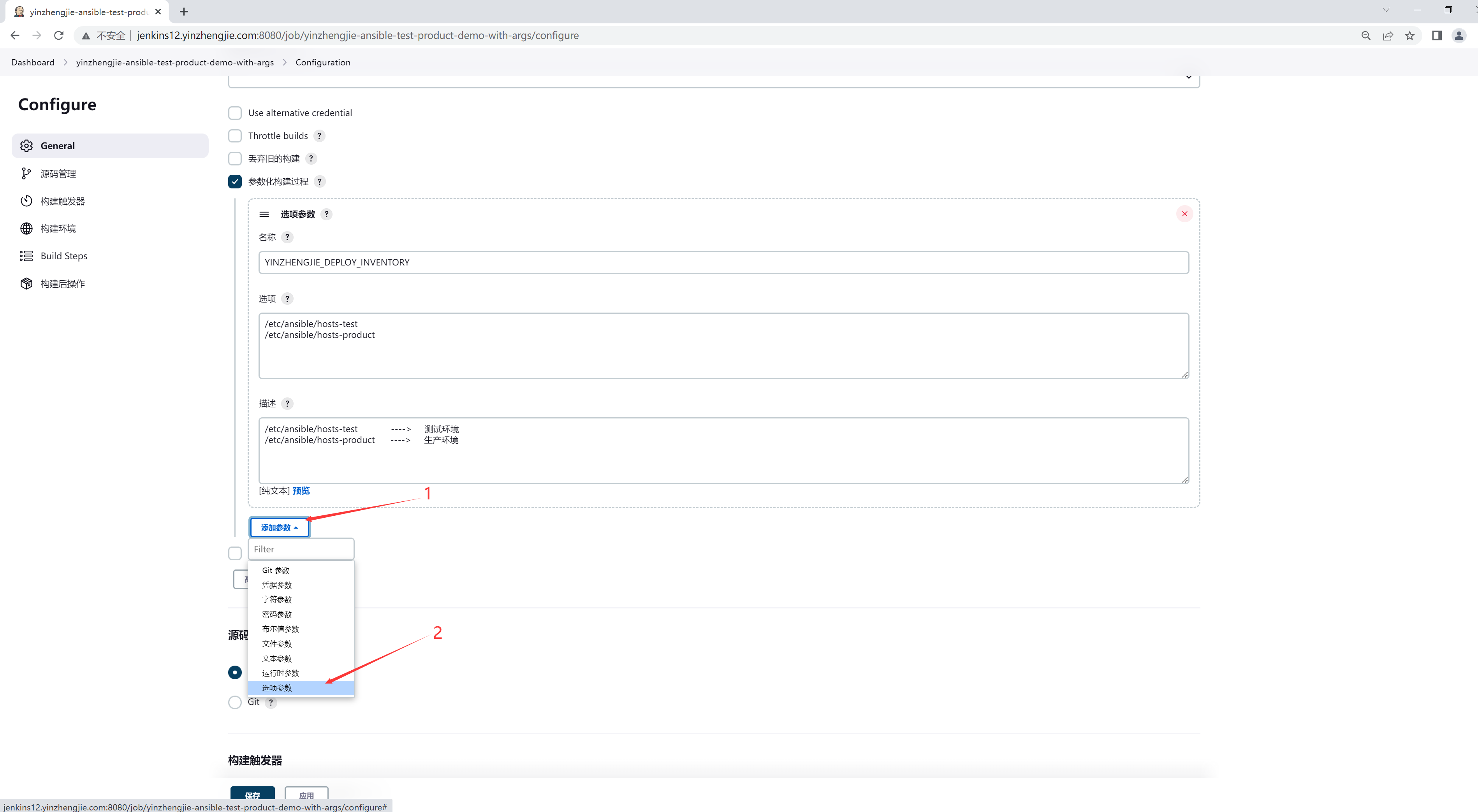The height and width of the screenshot is (812, 1478).
Task: Click the Filter search input field
Action: pos(301,549)
